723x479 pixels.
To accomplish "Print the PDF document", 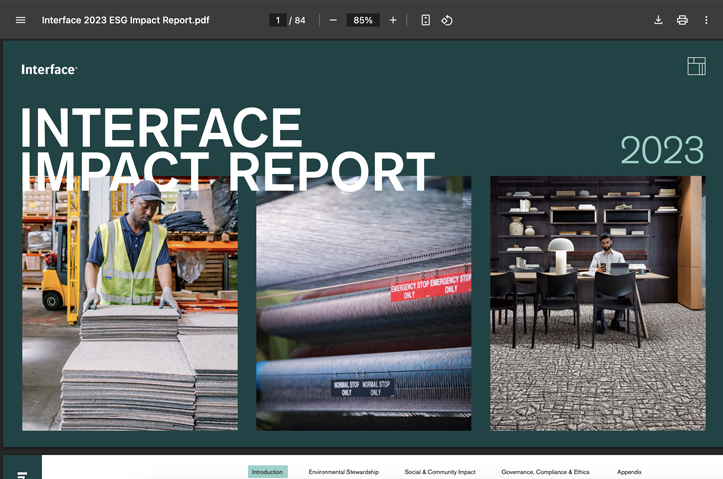I will pos(682,20).
